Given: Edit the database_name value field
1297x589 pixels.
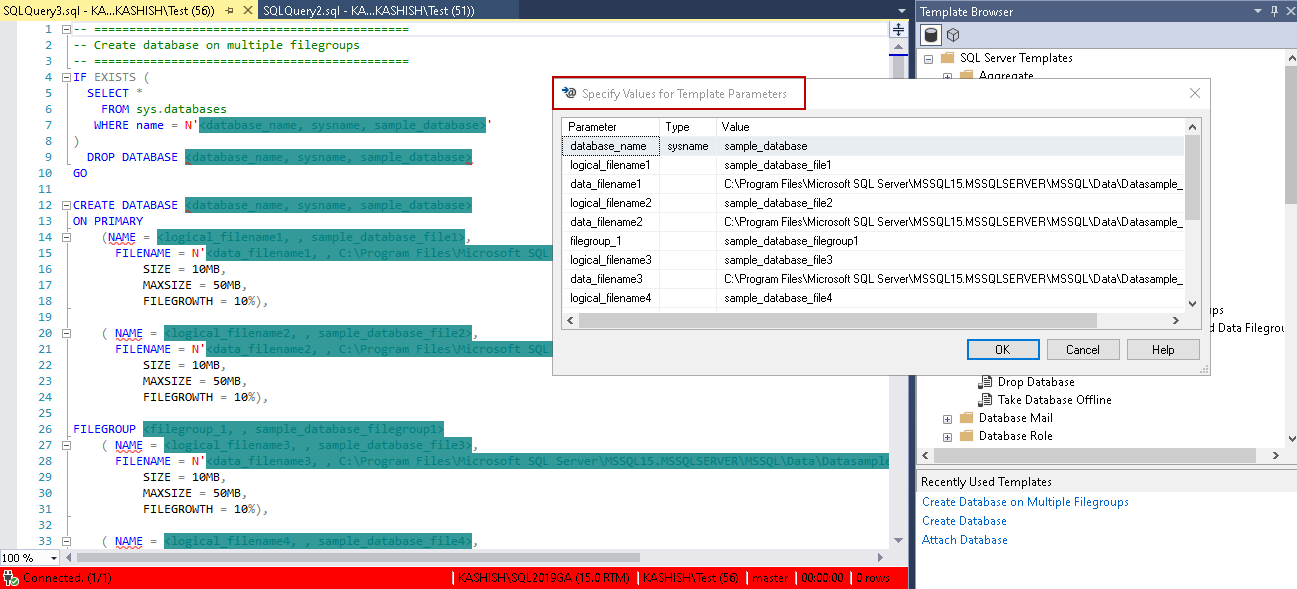Looking at the screenshot, I should coord(951,146).
